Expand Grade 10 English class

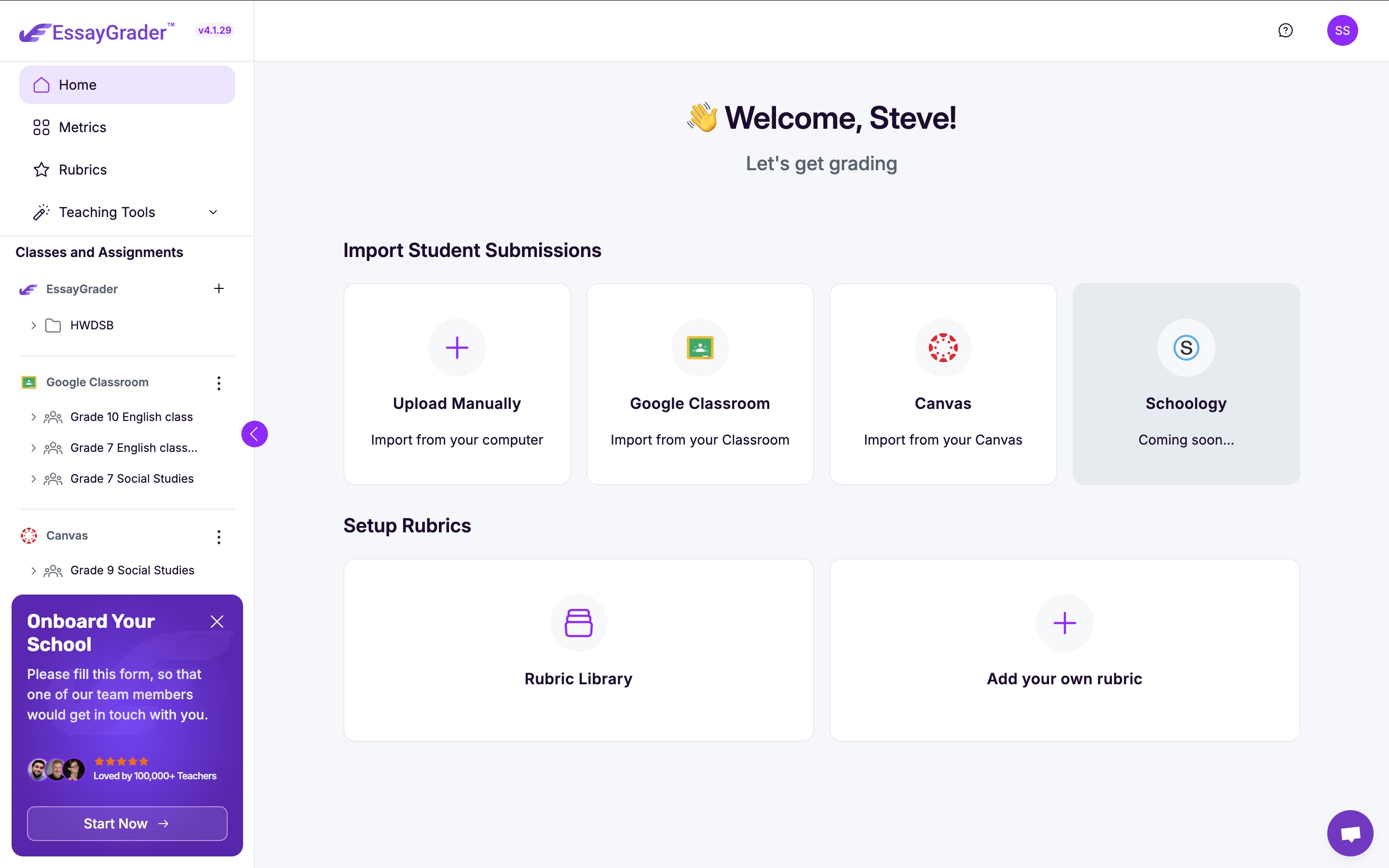(x=34, y=417)
